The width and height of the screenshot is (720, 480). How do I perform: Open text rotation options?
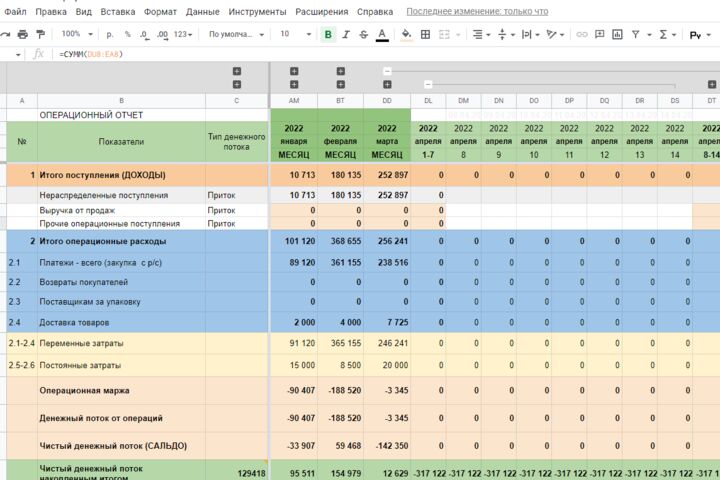coord(555,34)
